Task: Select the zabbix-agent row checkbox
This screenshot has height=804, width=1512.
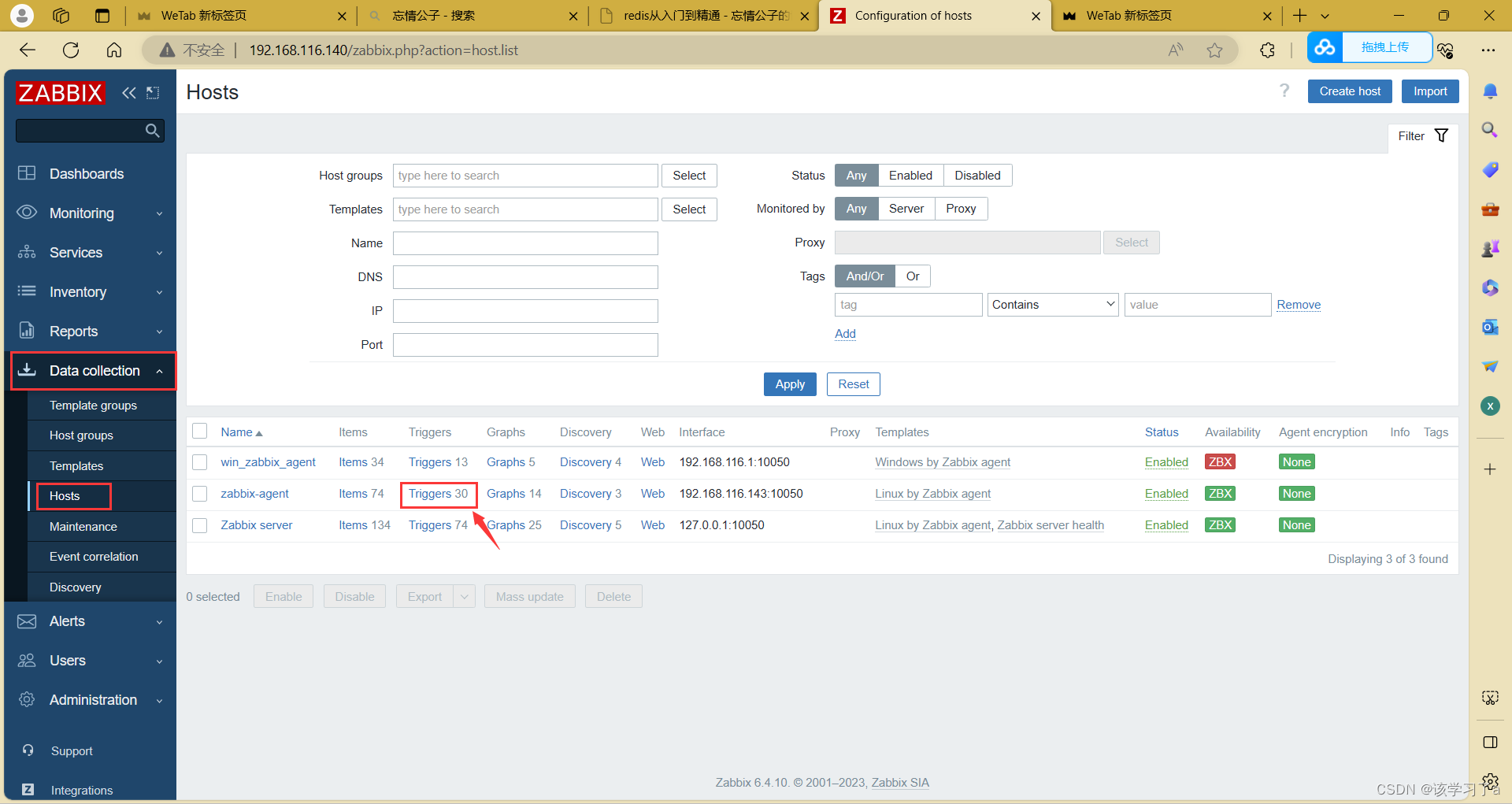Action: pos(200,494)
